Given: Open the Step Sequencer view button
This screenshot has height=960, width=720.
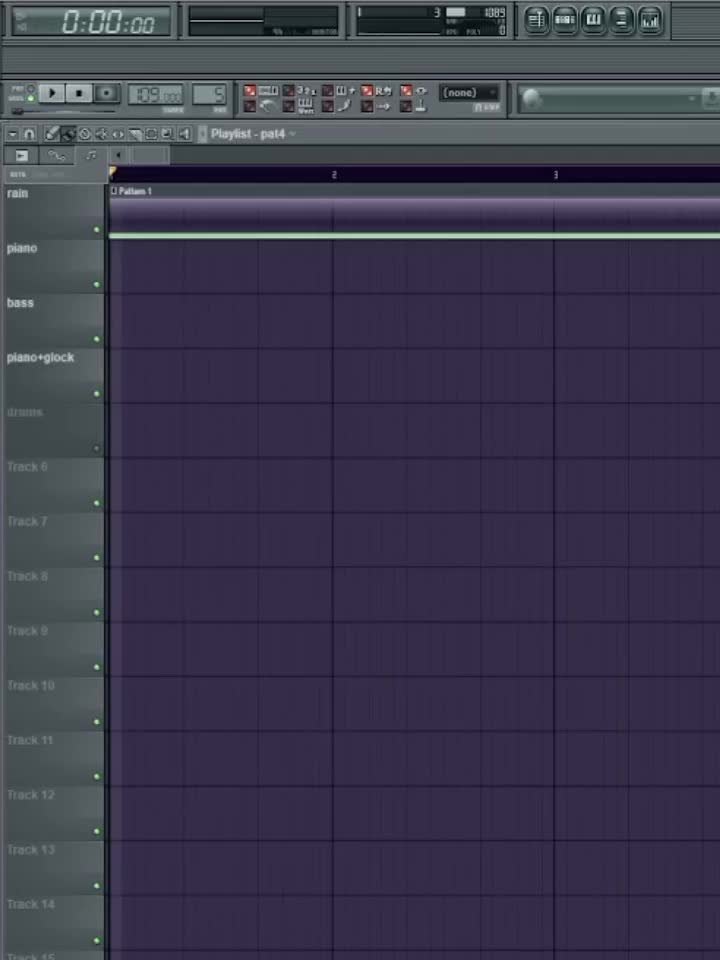Looking at the screenshot, I should (565, 20).
